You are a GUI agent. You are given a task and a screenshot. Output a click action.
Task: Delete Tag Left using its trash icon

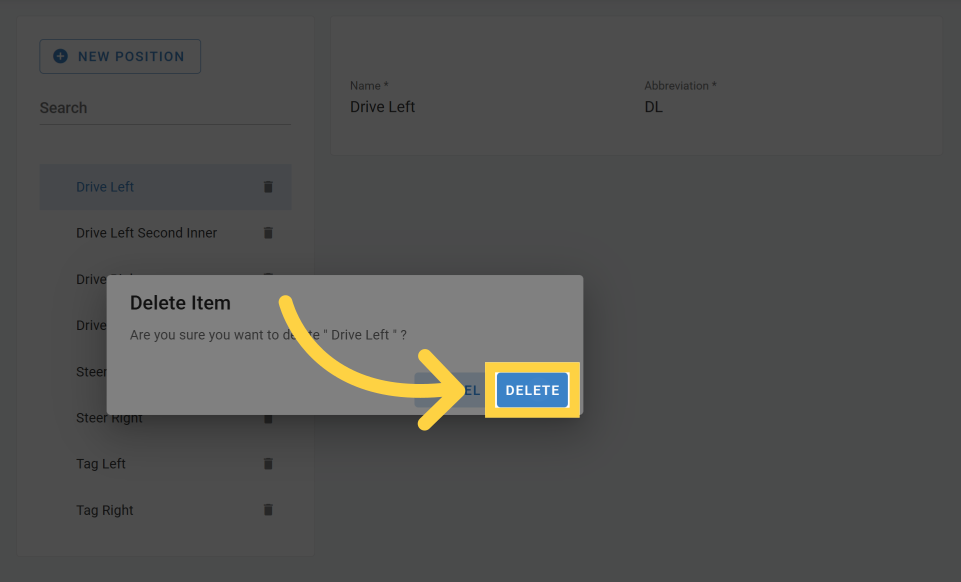[268, 464]
